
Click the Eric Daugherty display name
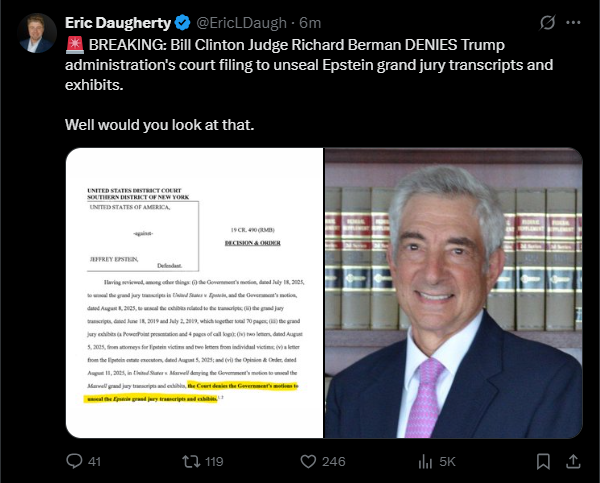(118, 23)
